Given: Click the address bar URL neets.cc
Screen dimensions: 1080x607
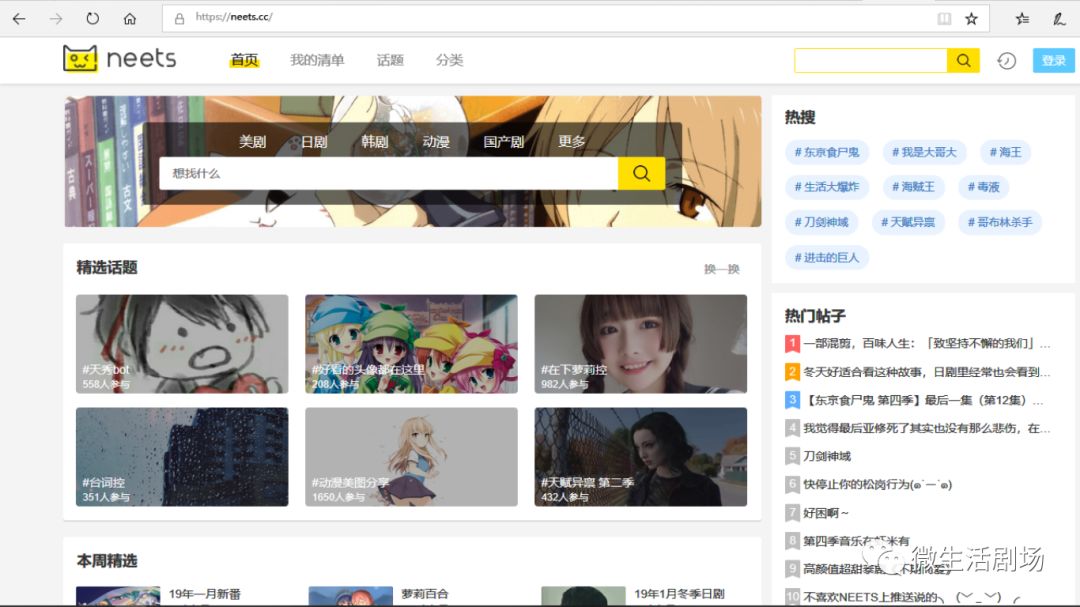Looking at the screenshot, I should point(233,17).
